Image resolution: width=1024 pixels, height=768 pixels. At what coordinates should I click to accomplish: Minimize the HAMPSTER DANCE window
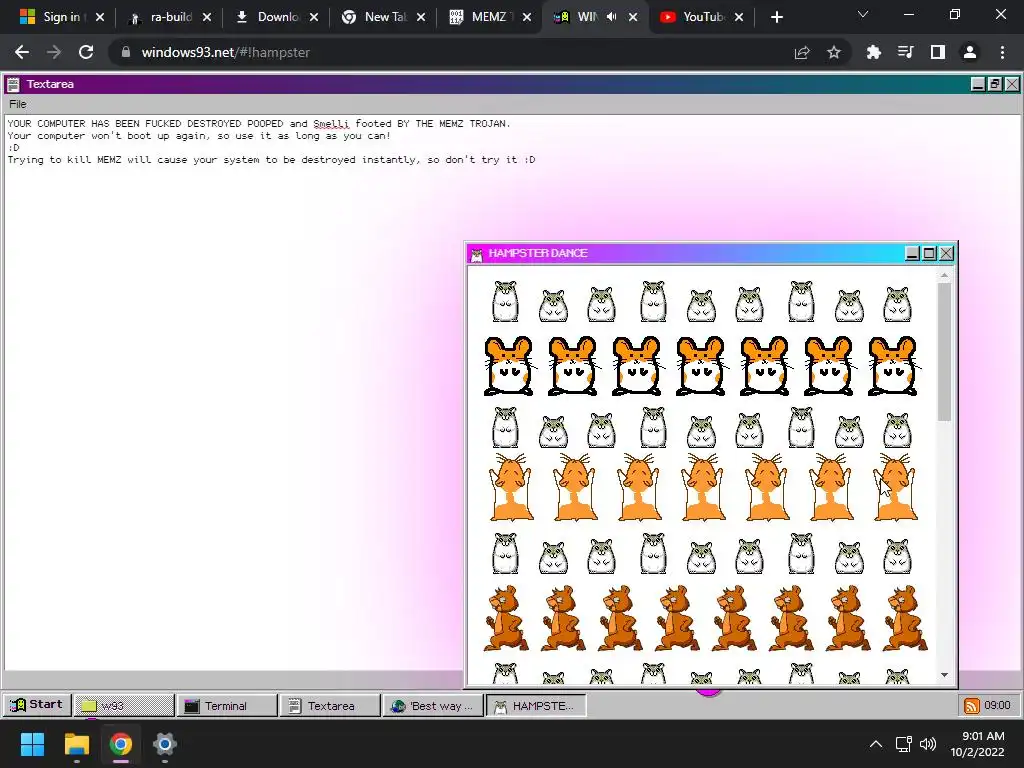pos(912,253)
